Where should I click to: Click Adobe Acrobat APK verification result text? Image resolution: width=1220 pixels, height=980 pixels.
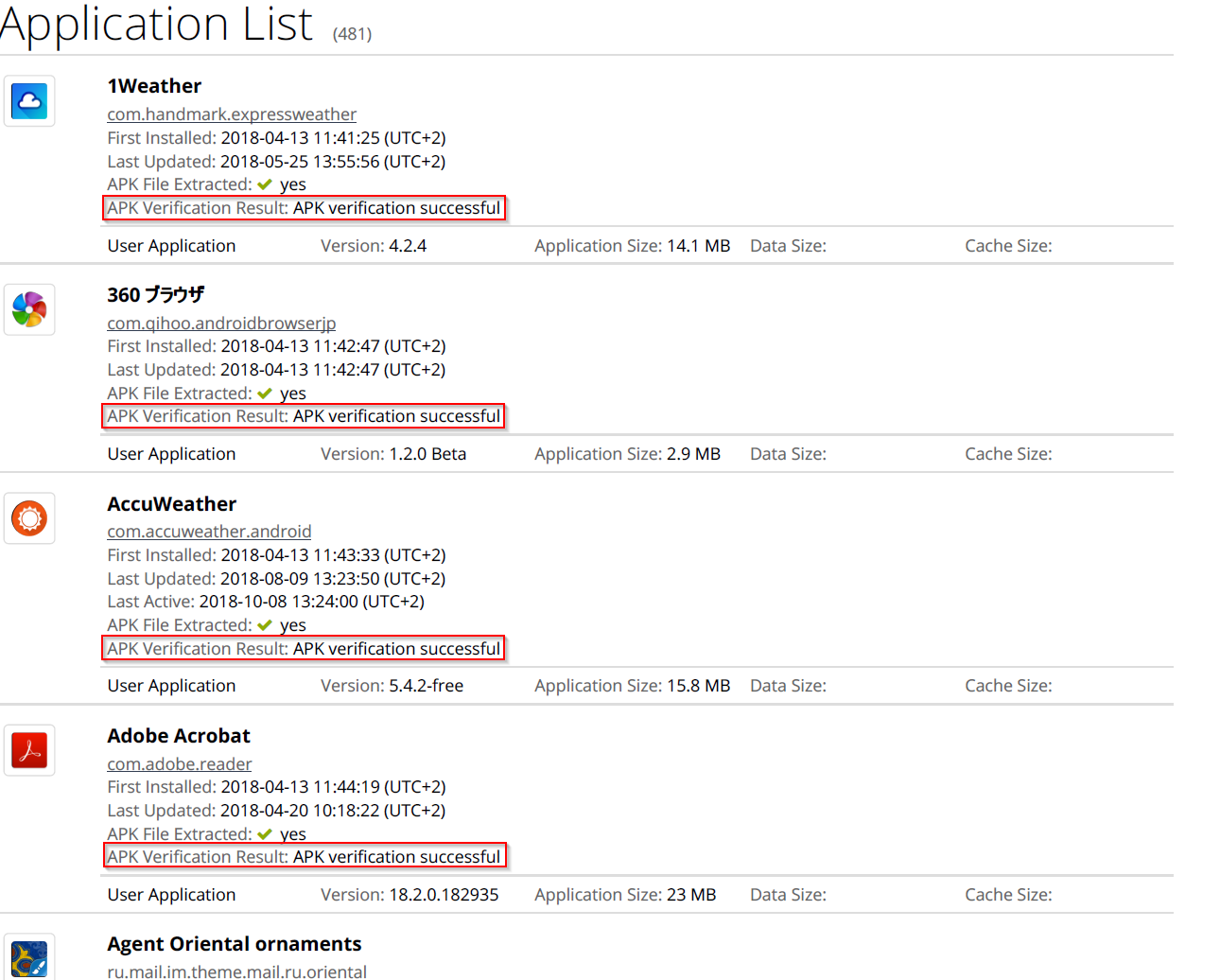(304, 857)
